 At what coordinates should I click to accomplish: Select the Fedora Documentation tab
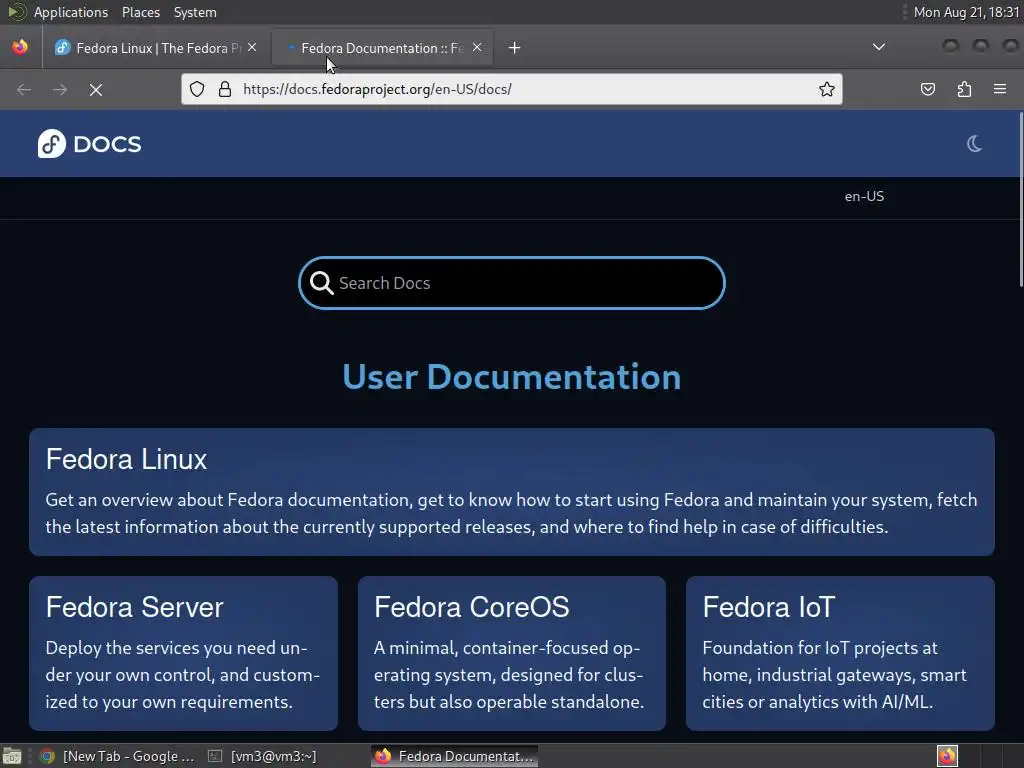pos(382,48)
